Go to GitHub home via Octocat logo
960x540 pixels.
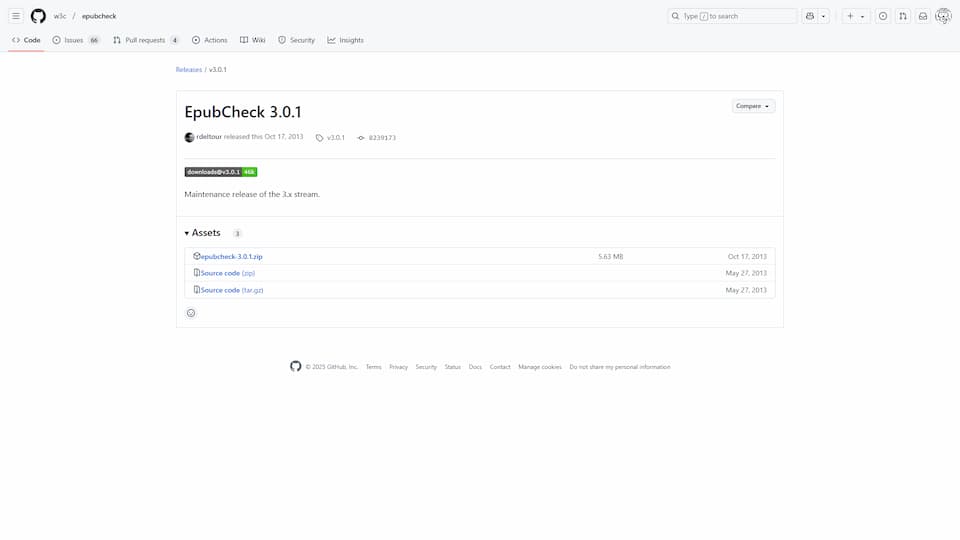[38, 16]
